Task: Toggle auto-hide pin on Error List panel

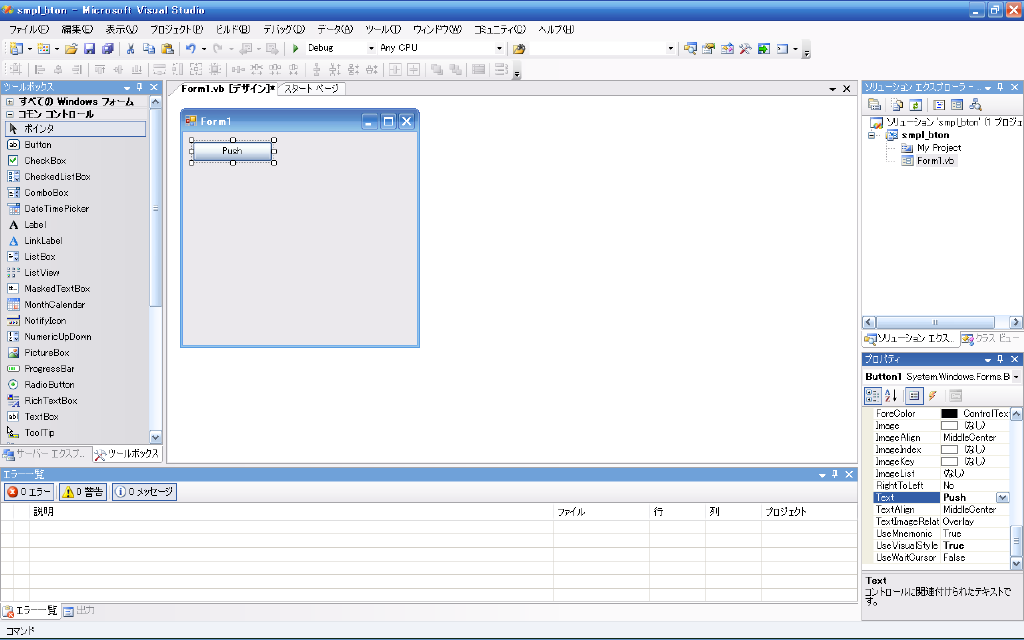Action: coord(835,474)
